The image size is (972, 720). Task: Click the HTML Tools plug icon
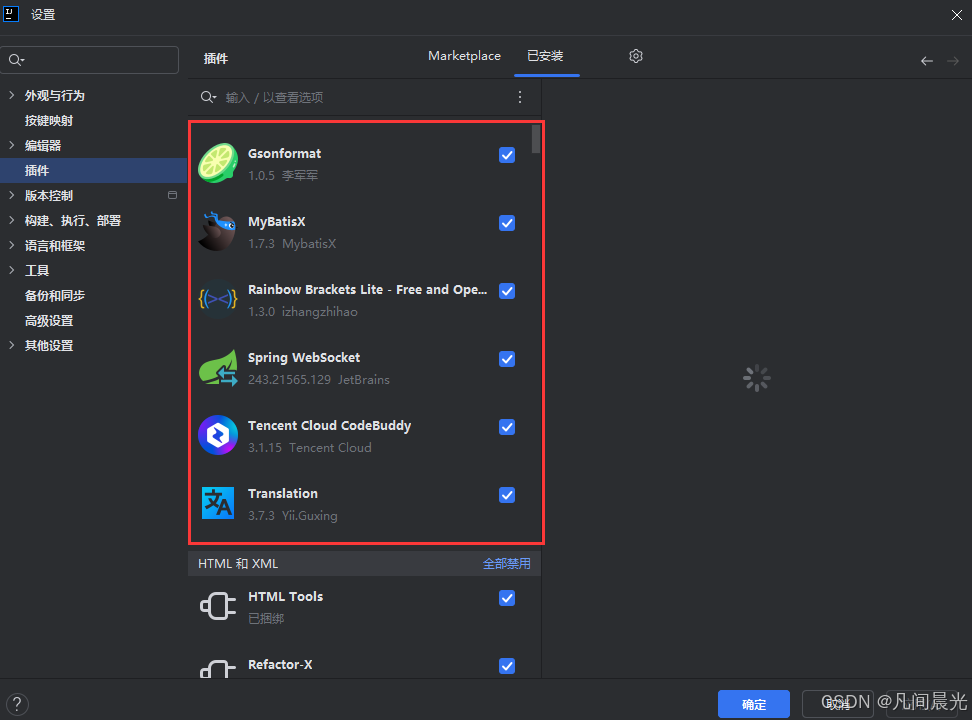218,606
